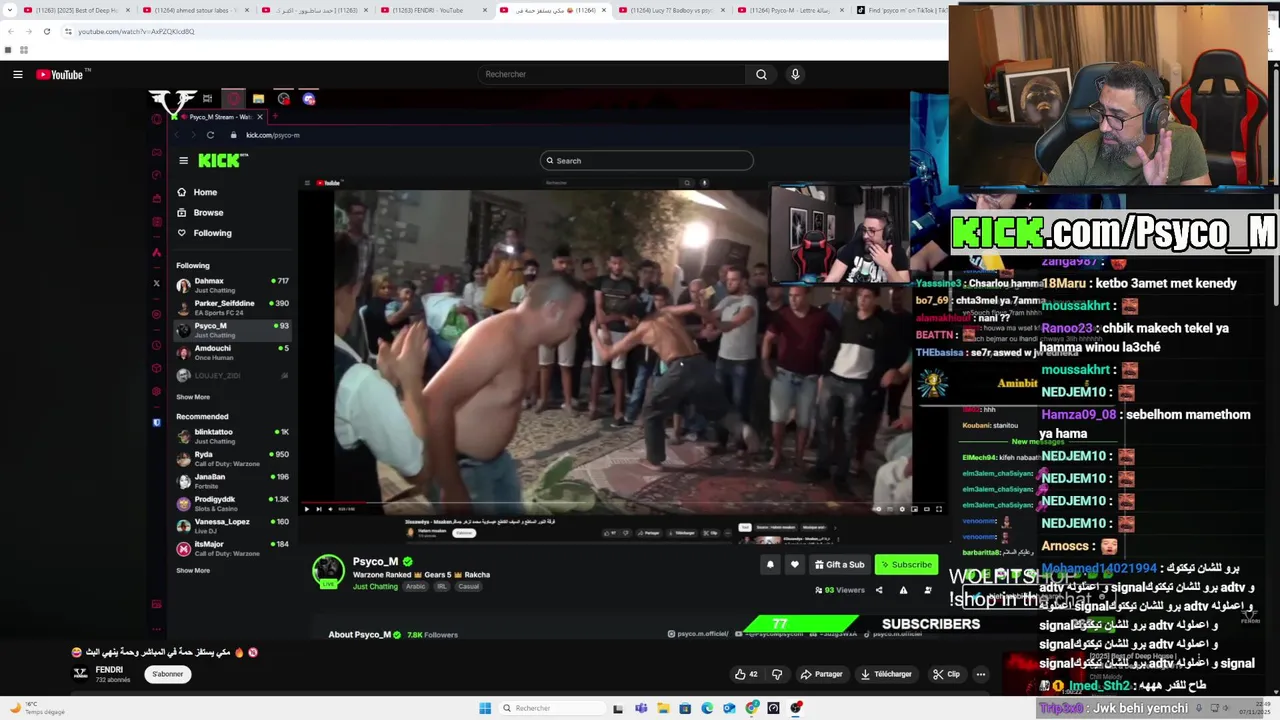
Task: Click the Just Chatting category link
Action: [375, 586]
